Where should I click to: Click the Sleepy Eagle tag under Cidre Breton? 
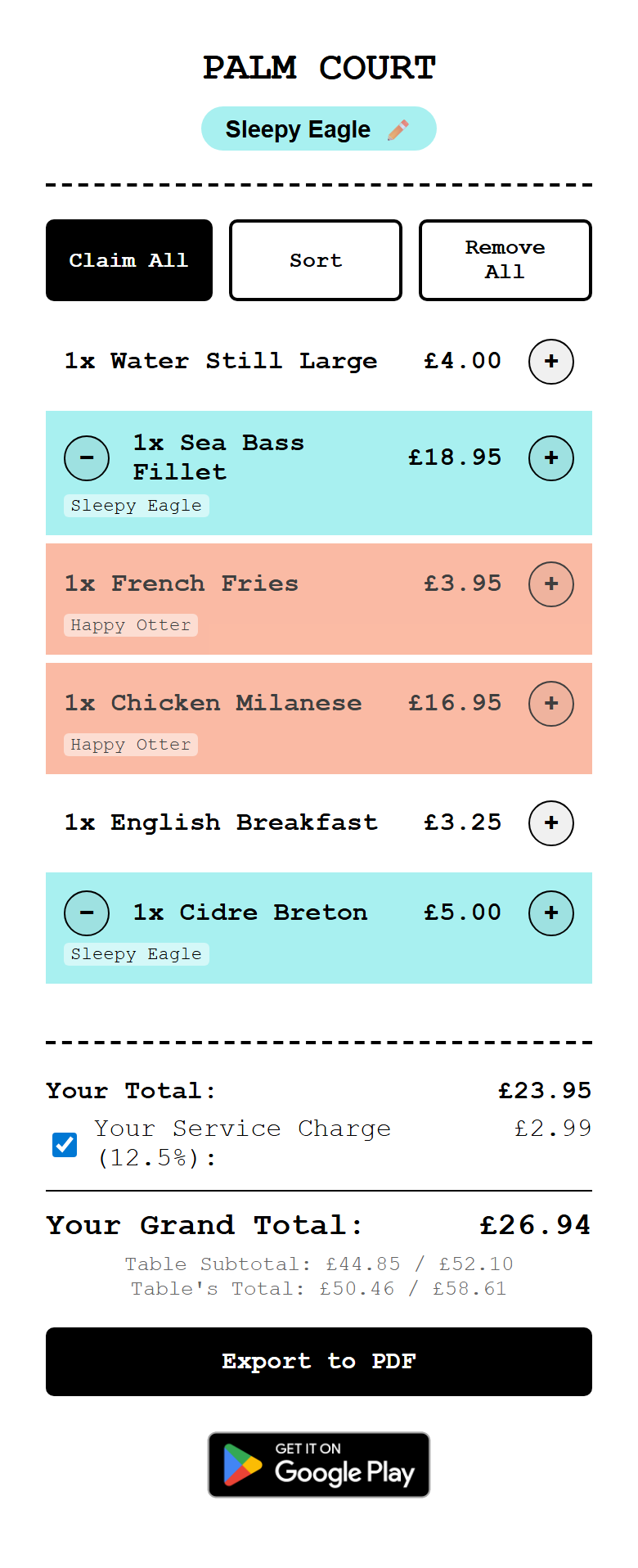tap(137, 954)
